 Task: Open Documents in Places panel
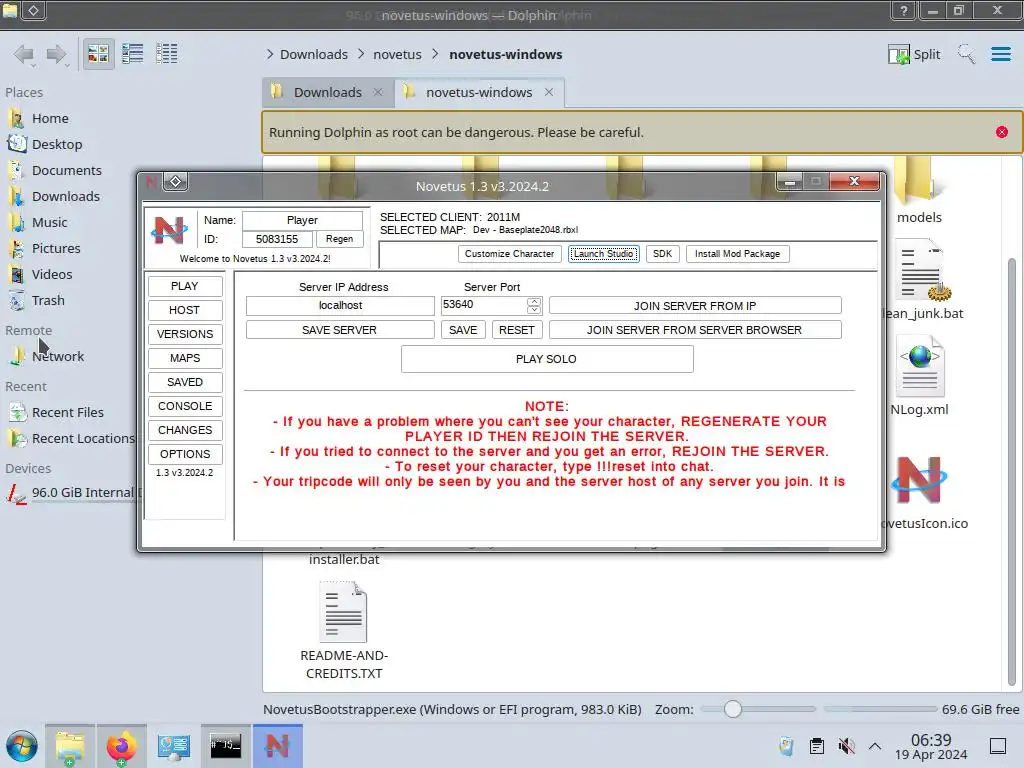[67, 170]
